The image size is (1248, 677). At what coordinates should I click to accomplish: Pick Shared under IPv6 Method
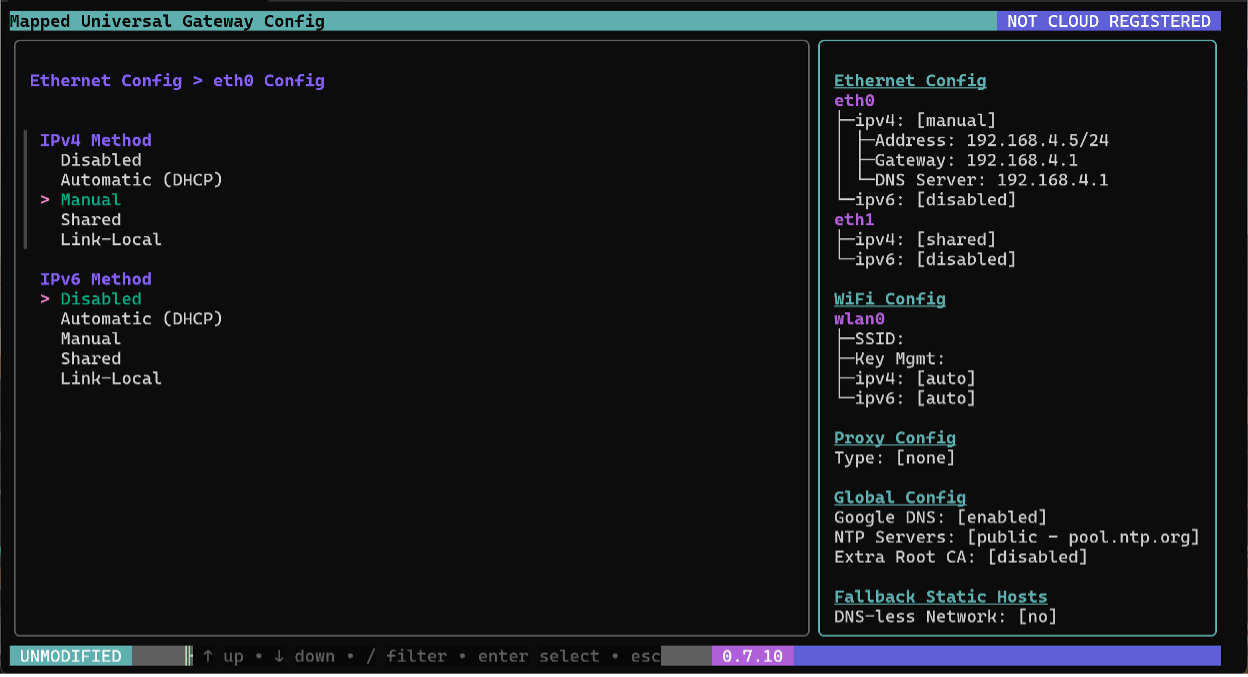coord(90,359)
